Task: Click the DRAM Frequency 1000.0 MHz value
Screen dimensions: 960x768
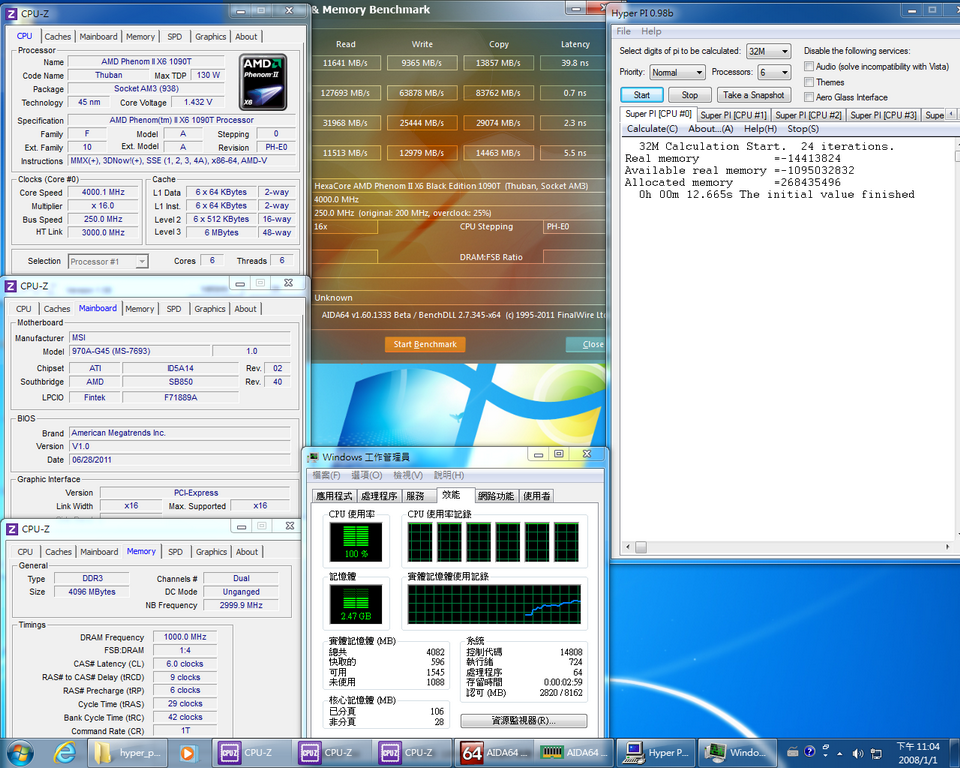Action: pyautogui.click(x=185, y=637)
